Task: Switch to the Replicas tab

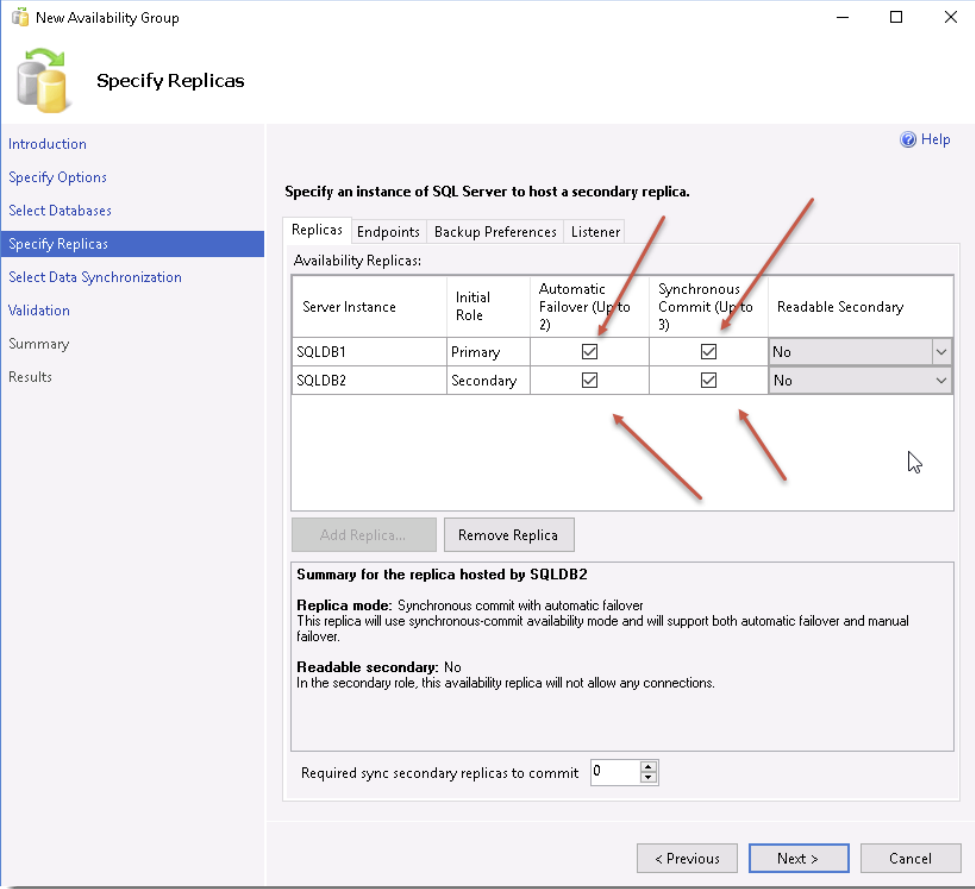Action: (317, 230)
